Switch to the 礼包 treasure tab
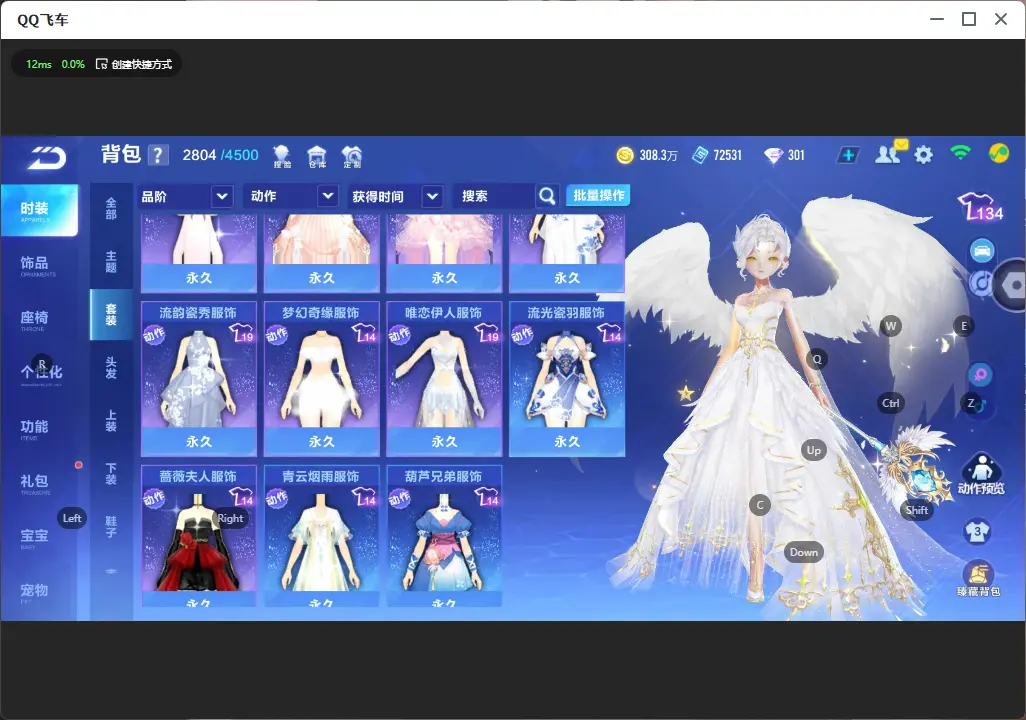1026x720 pixels. 37,482
